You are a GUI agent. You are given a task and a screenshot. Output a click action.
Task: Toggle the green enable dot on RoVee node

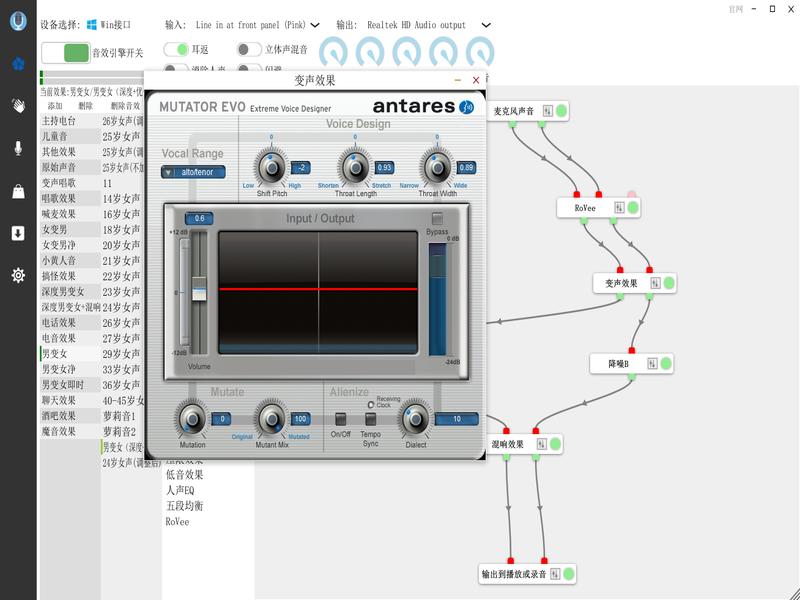click(633, 207)
